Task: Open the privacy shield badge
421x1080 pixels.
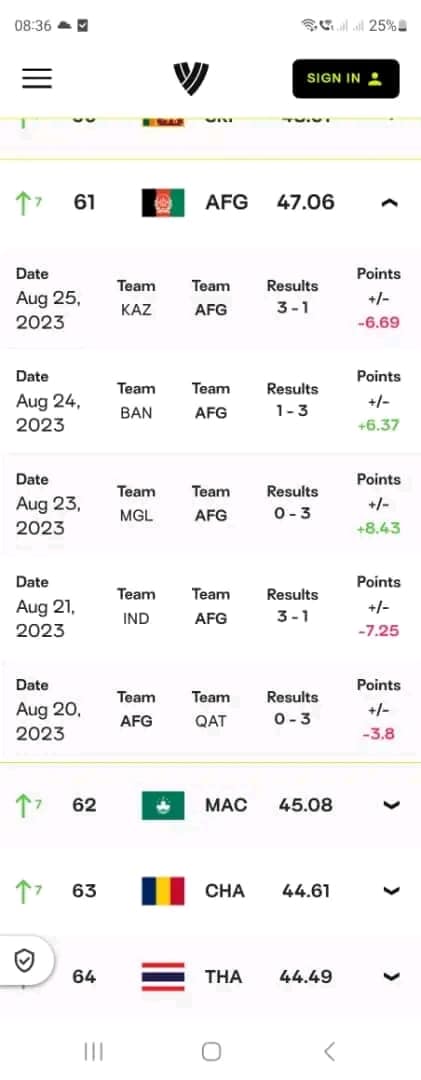Action: 25,960
